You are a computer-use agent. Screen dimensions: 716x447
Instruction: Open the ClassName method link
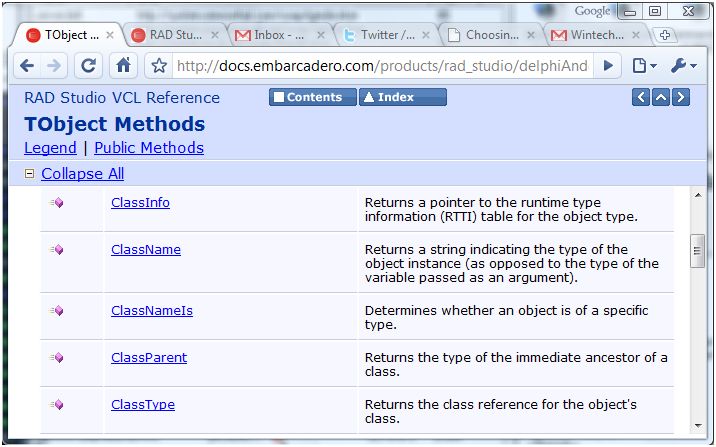pyautogui.click(x=146, y=249)
